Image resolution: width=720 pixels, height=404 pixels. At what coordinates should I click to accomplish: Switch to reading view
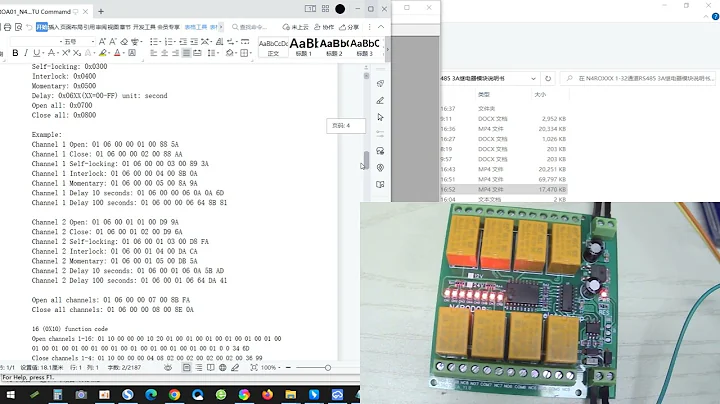(210, 367)
